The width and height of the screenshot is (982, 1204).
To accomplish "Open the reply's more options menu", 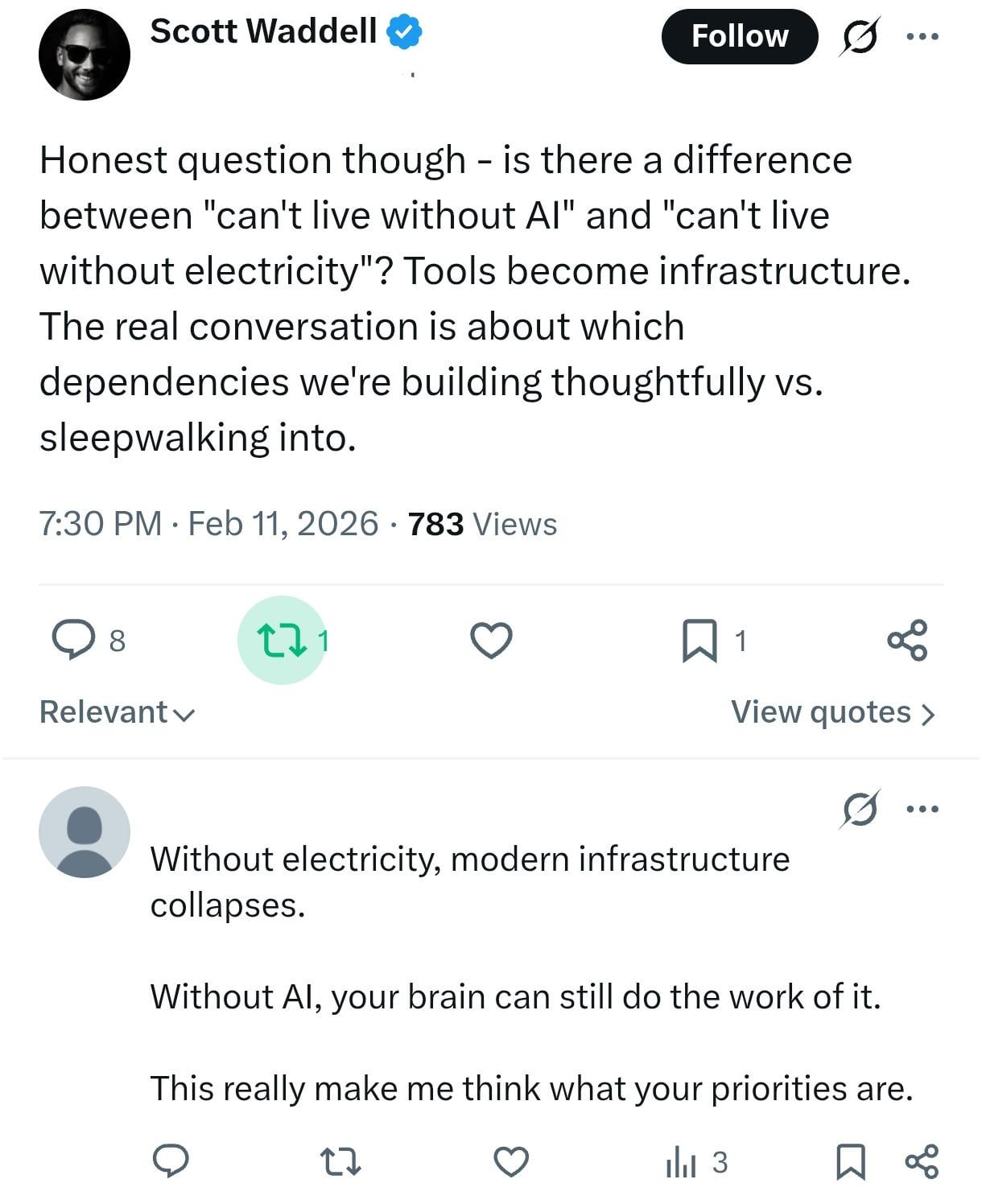I will pos(922,809).
